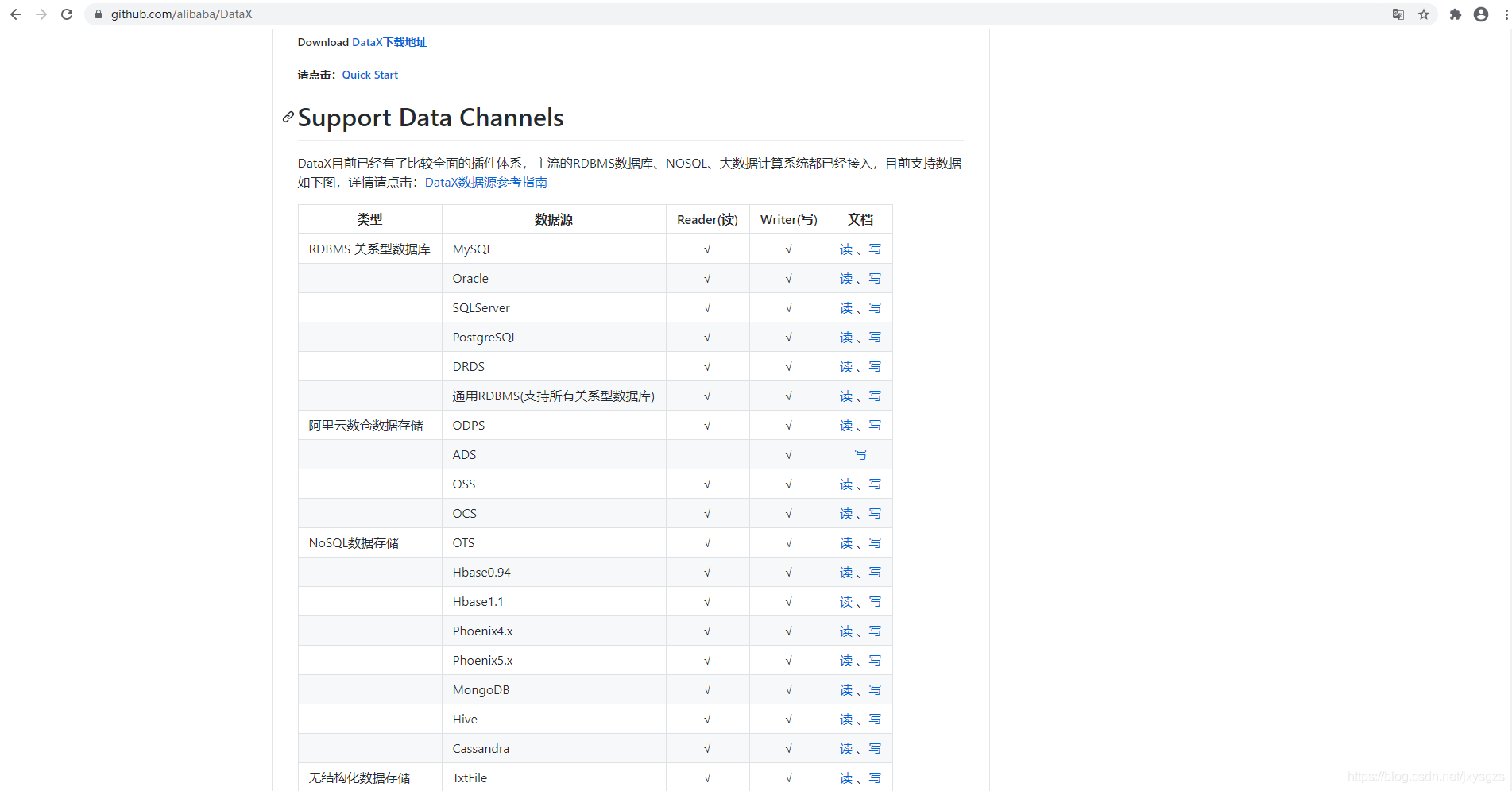The image size is (1512, 791).
Task: Open the Phoenix4.x 读 documentation link
Action: 846,631
